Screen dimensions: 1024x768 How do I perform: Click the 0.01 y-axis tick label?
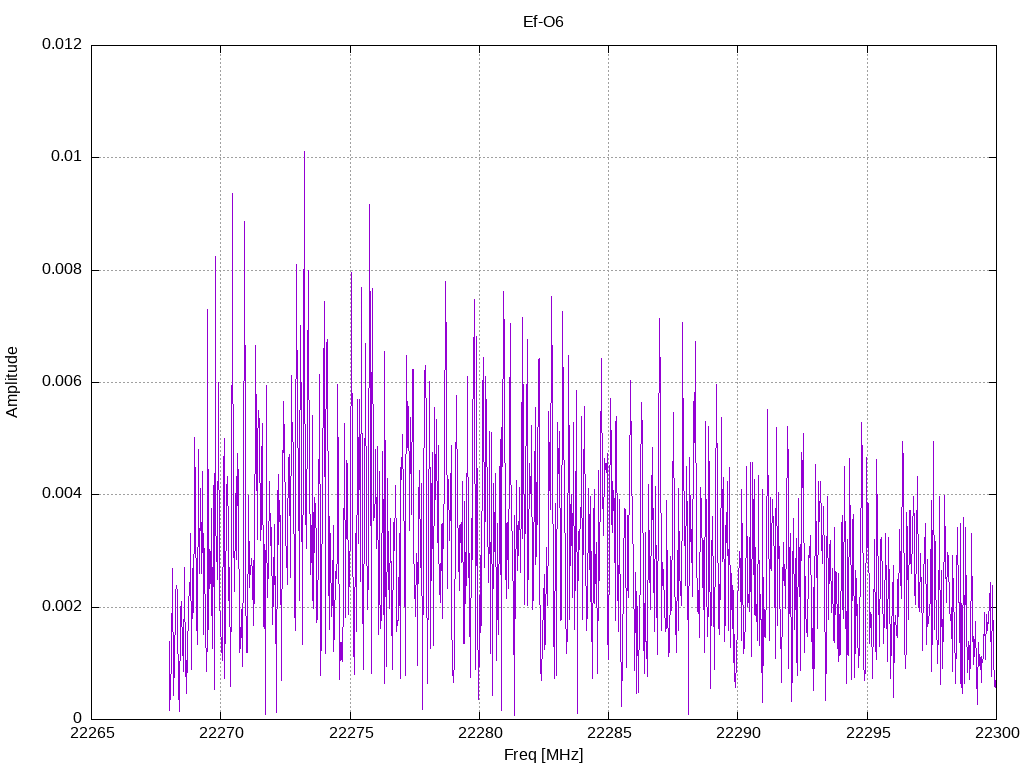tap(67, 157)
